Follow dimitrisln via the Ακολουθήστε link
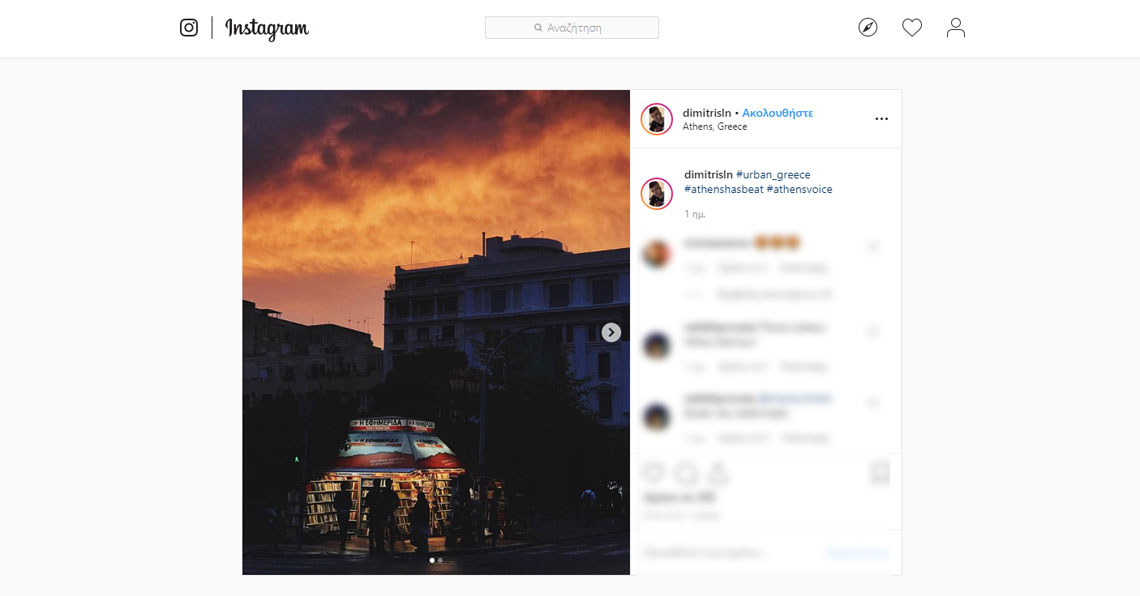 777,113
